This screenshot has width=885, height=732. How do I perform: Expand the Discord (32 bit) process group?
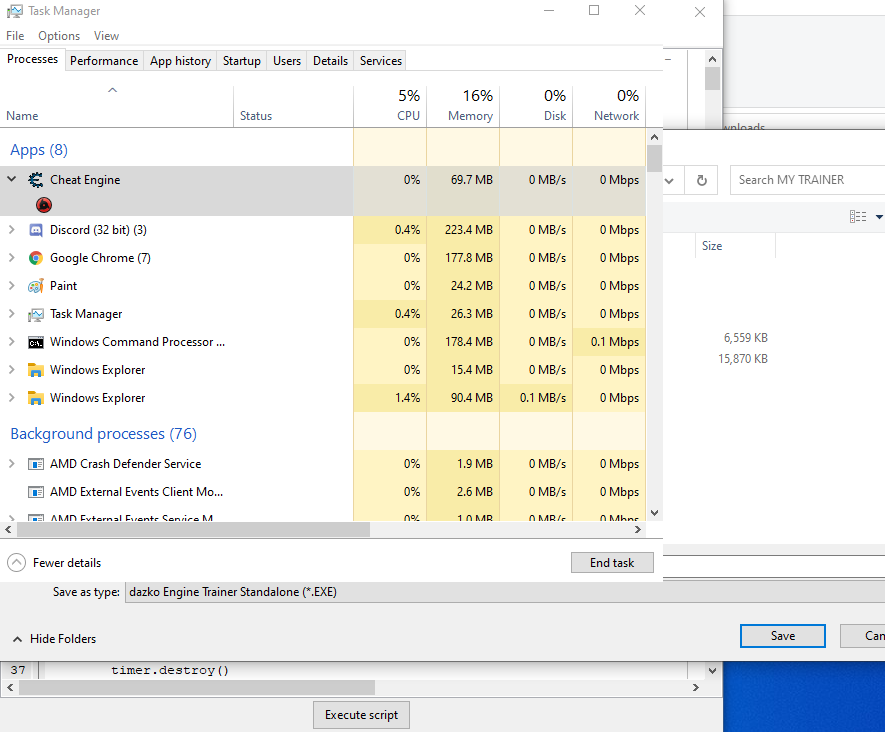click(x=12, y=230)
